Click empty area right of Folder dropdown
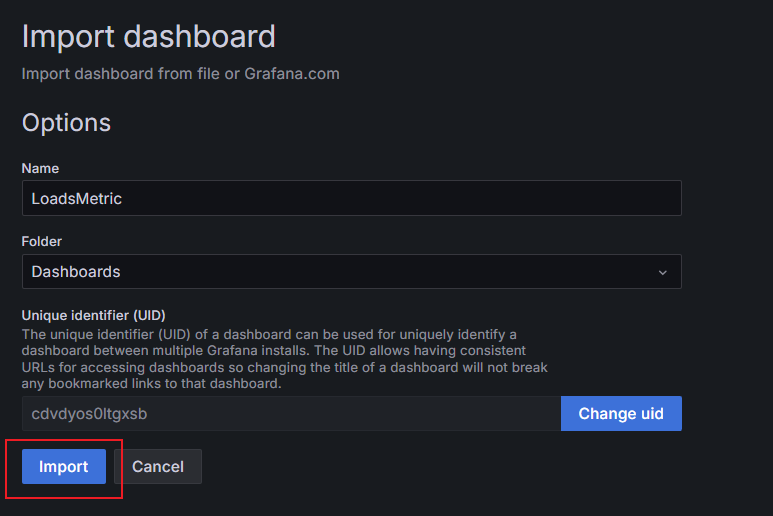This screenshot has width=773, height=516. click(x=727, y=272)
